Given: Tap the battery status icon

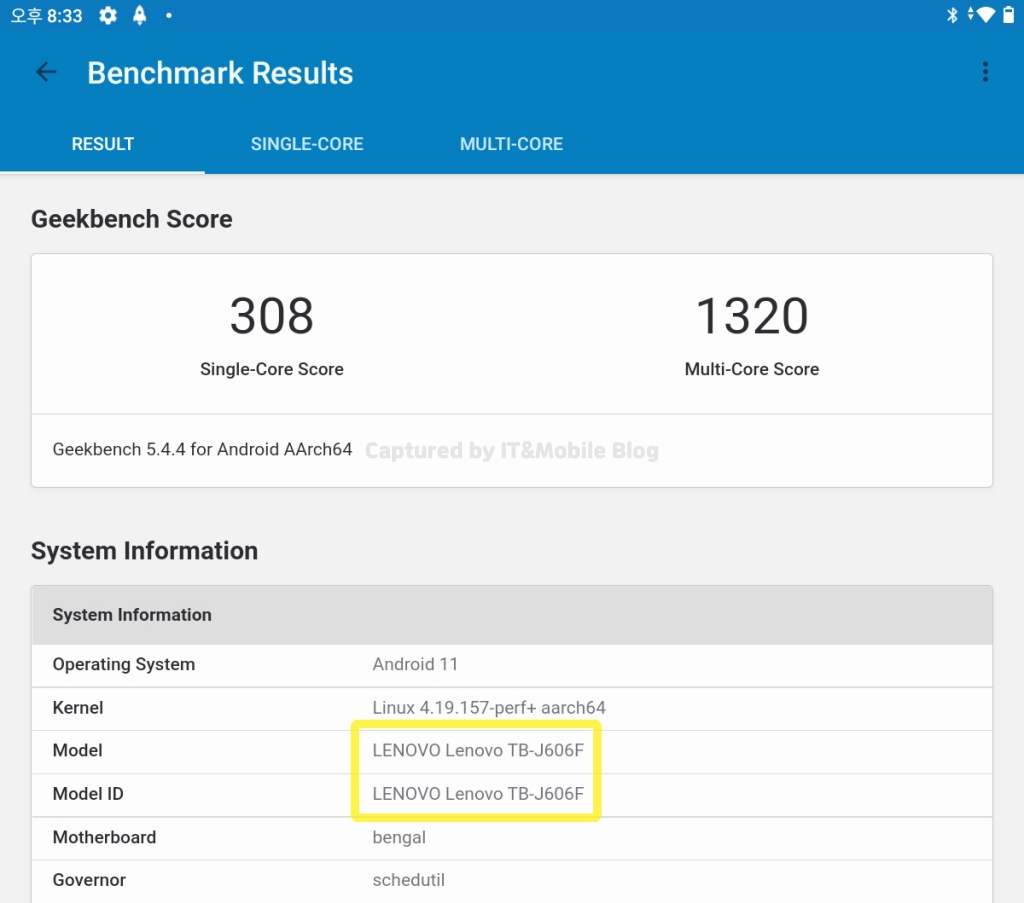Looking at the screenshot, I should click(1008, 14).
